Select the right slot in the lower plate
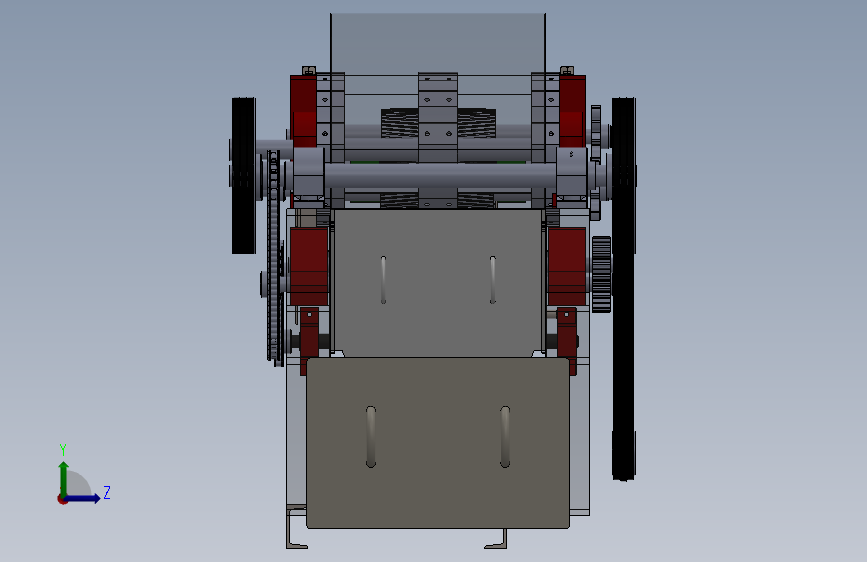The width and height of the screenshot is (867, 562). (x=505, y=437)
